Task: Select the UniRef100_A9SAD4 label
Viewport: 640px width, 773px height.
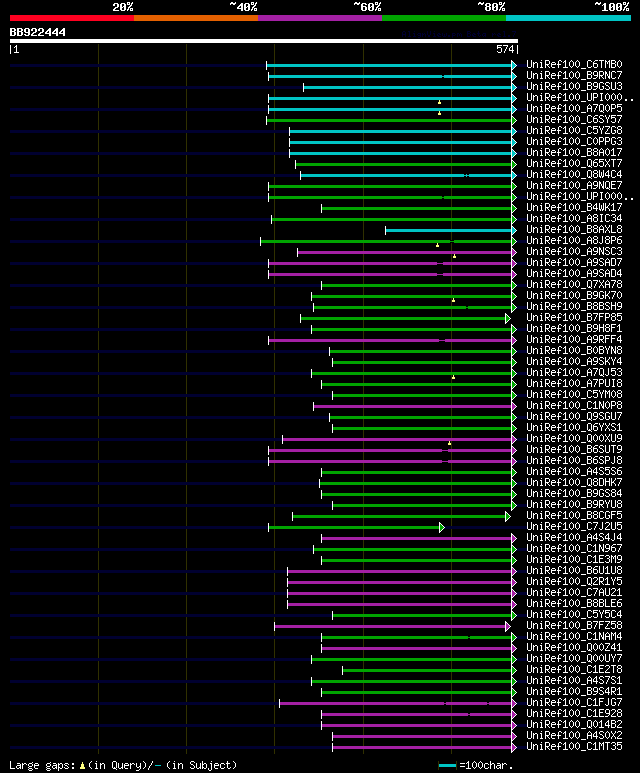Action: point(574,274)
